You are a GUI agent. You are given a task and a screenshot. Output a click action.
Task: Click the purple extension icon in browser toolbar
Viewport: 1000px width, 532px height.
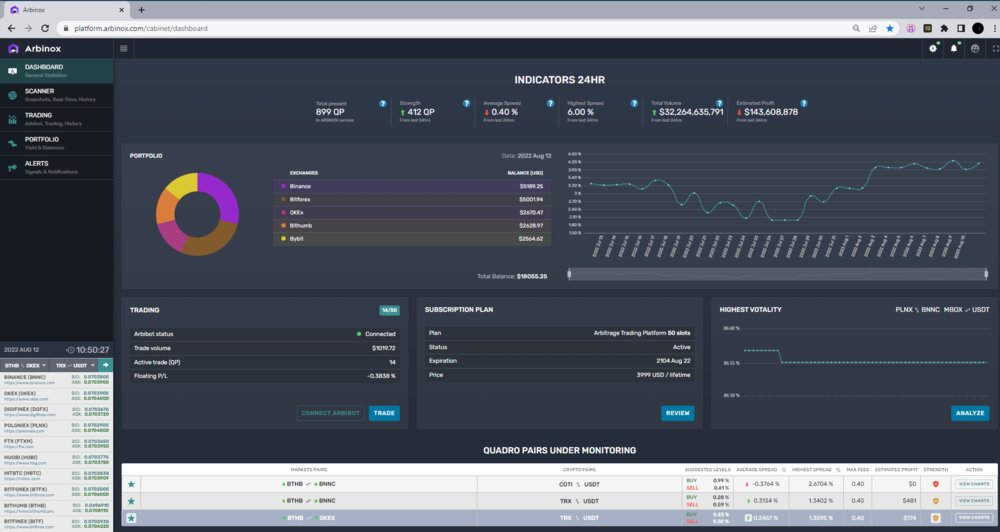(911, 28)
